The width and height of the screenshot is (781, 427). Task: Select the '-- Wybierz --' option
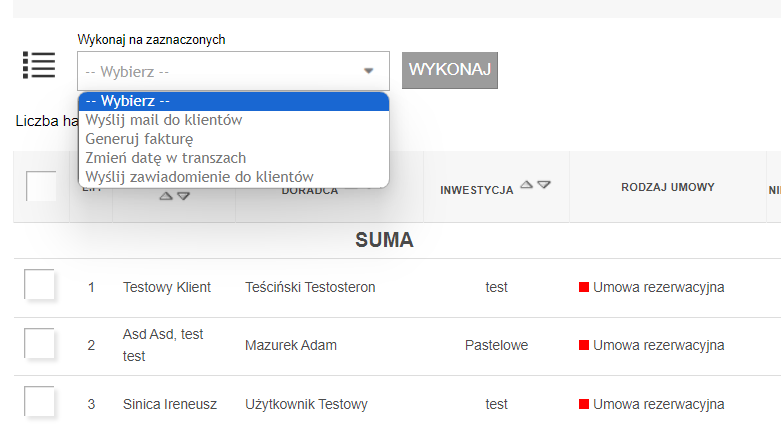[x=234, y=101]
